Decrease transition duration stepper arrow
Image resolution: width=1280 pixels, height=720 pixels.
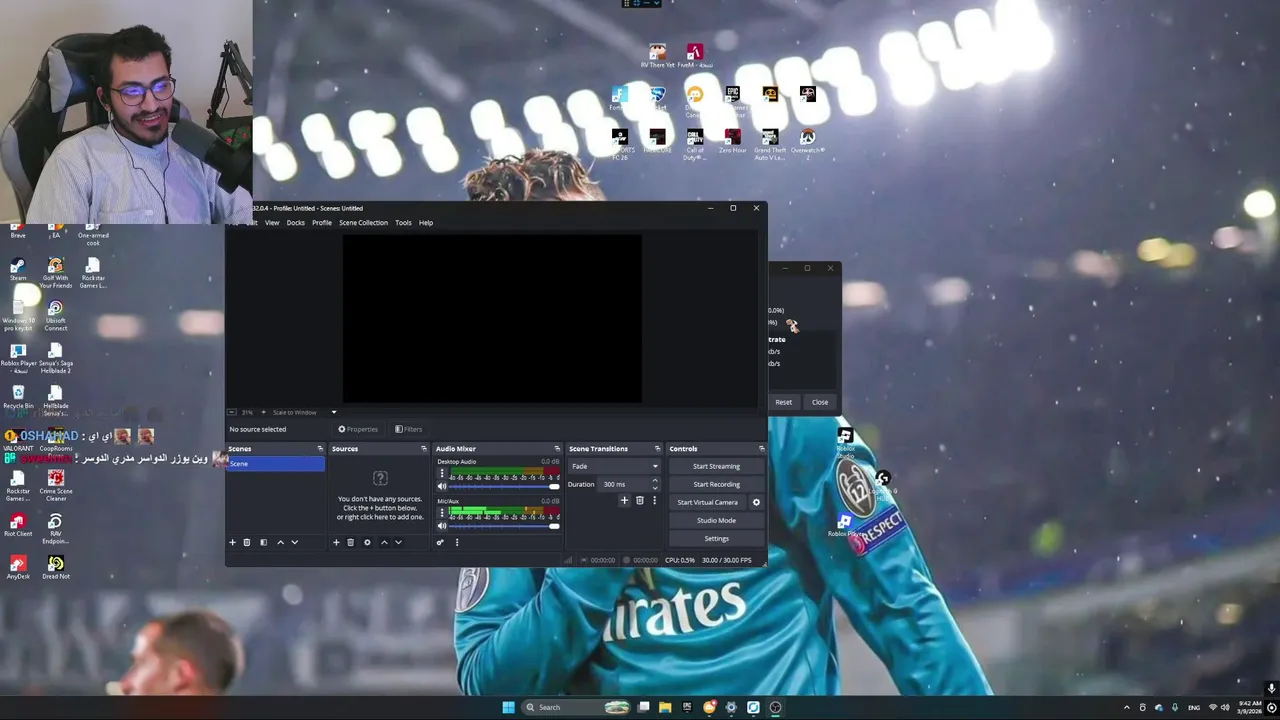[655, 487]
